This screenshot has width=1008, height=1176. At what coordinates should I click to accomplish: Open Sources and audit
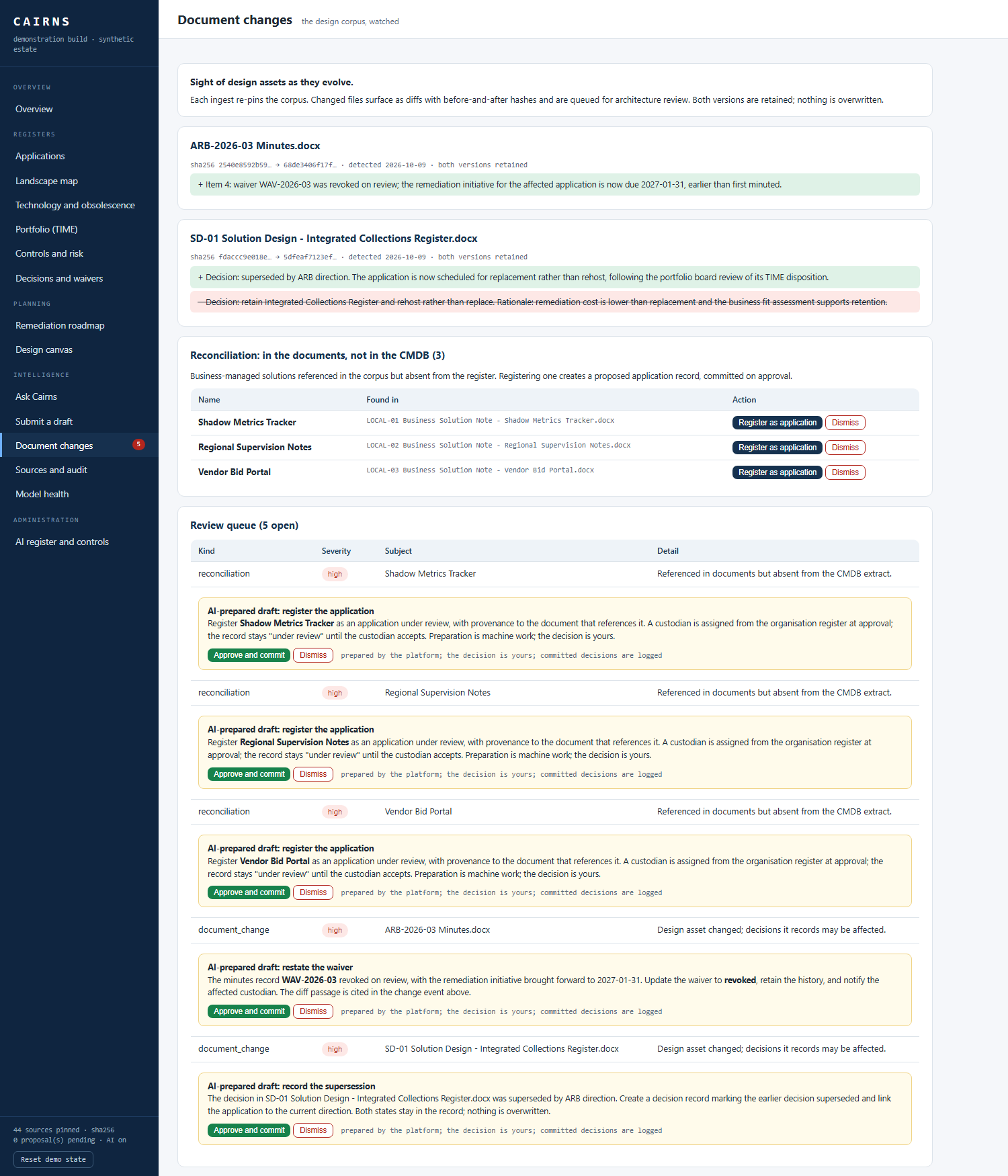(x=51, y=470)
